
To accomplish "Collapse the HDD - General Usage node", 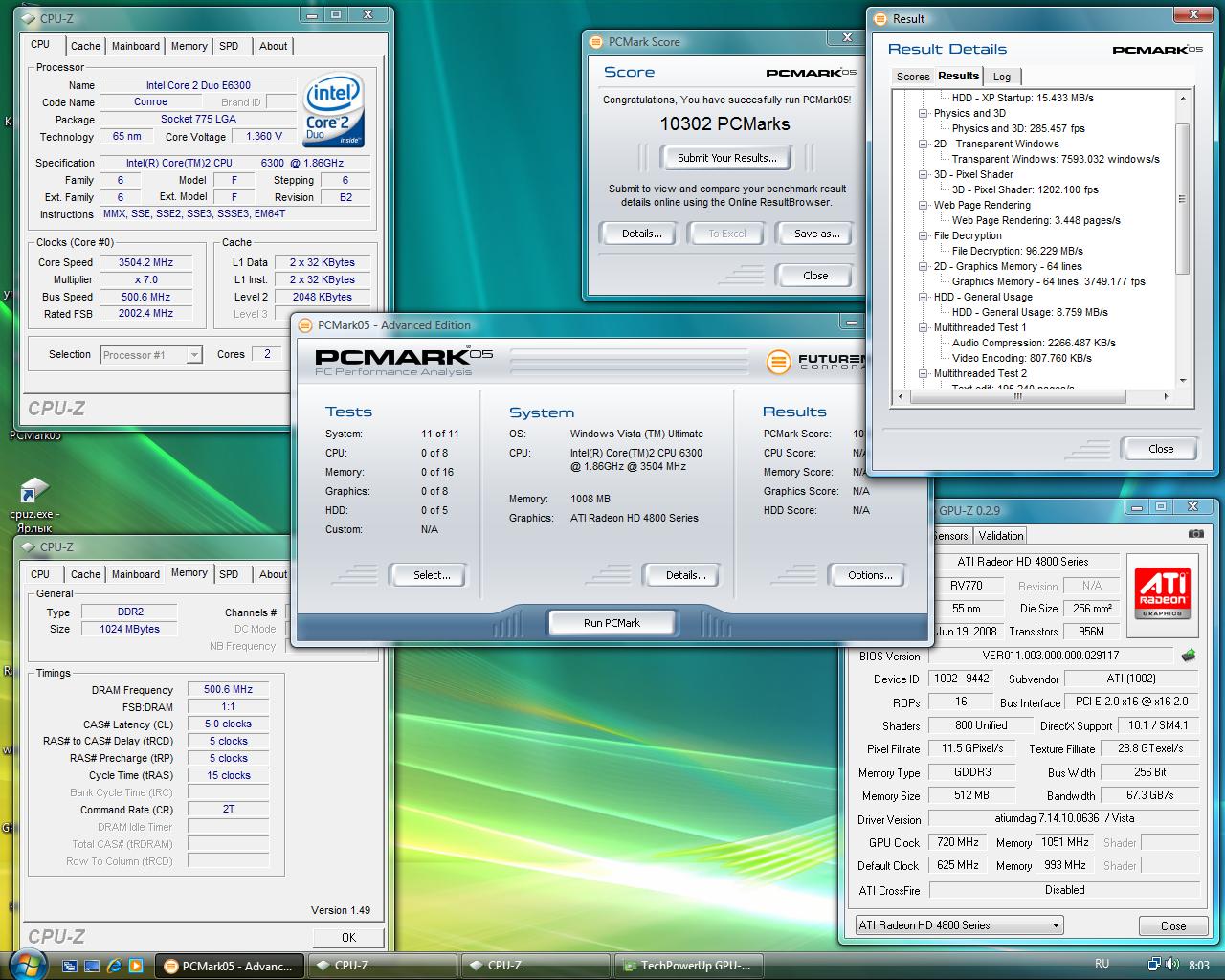I will [x=924, y=297].
